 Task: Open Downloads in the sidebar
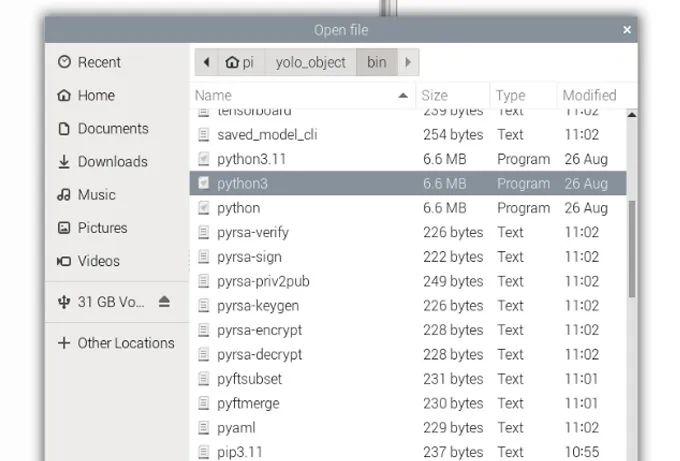pyautogui.click(x=116, y=162)
